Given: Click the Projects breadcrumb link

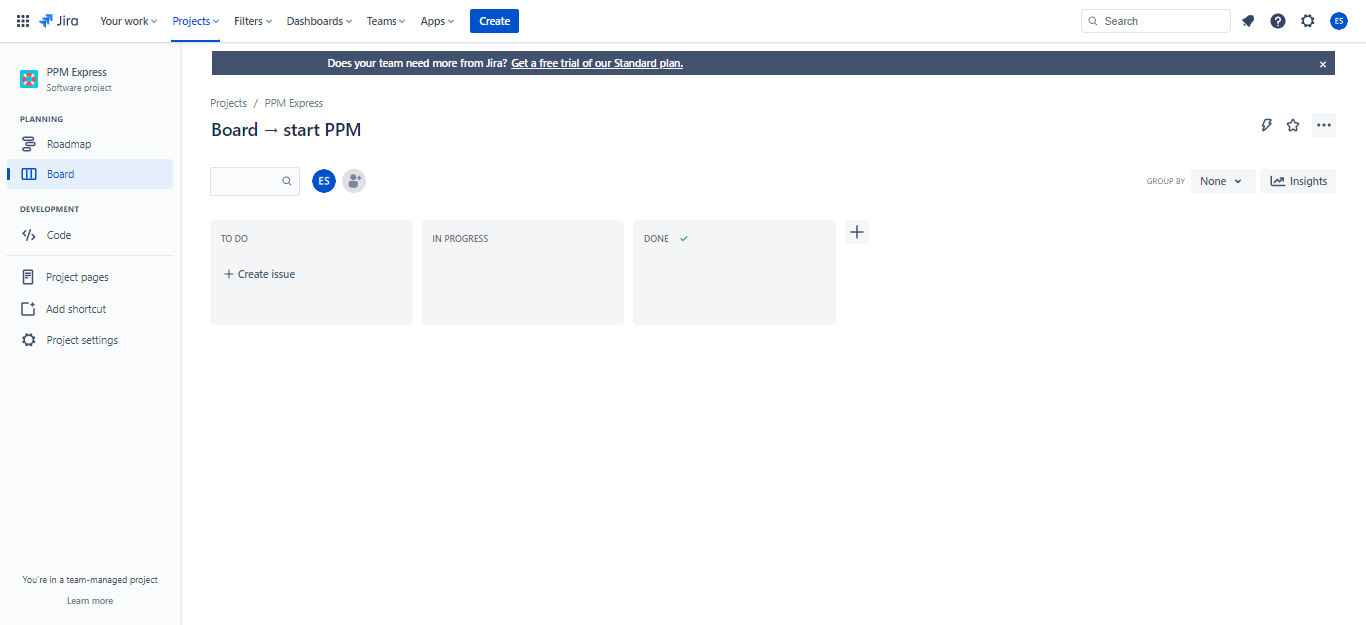Looking at the screenshot, I should click(228, 103).
